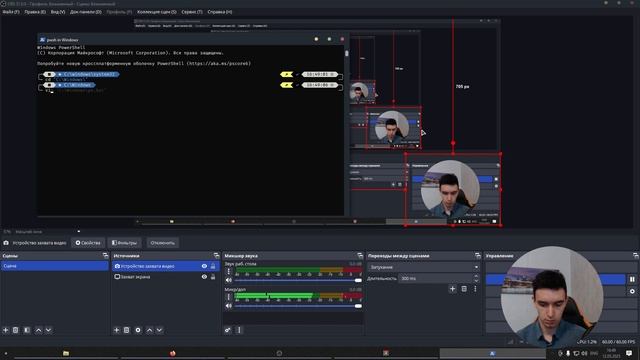Toggle visibility of screen capture source
The image size is (640, 360).
tap(204, 277)
